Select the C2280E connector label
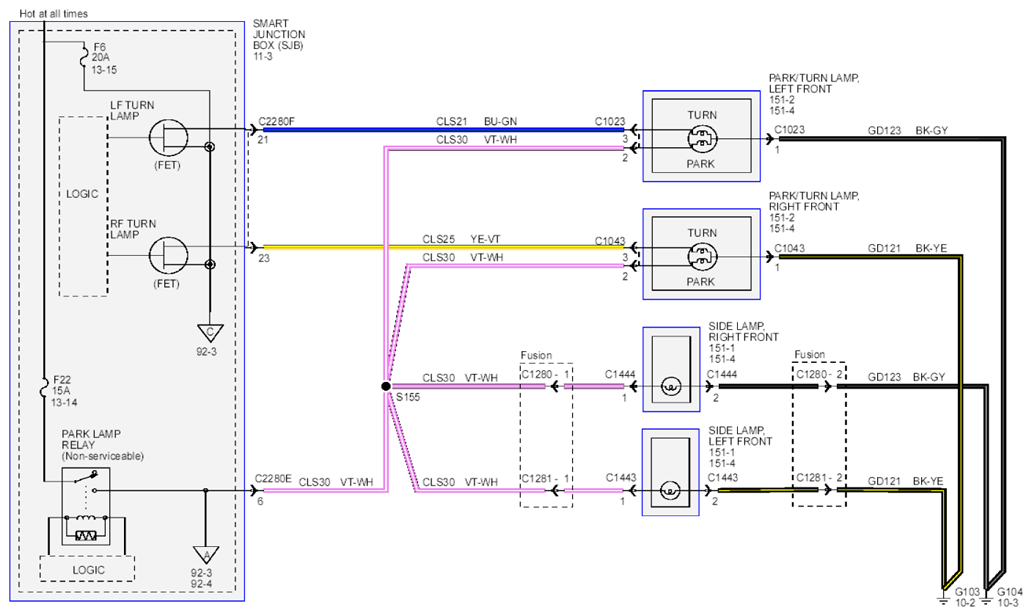Viewport: 1033px width, 616px height. (273, 479)
